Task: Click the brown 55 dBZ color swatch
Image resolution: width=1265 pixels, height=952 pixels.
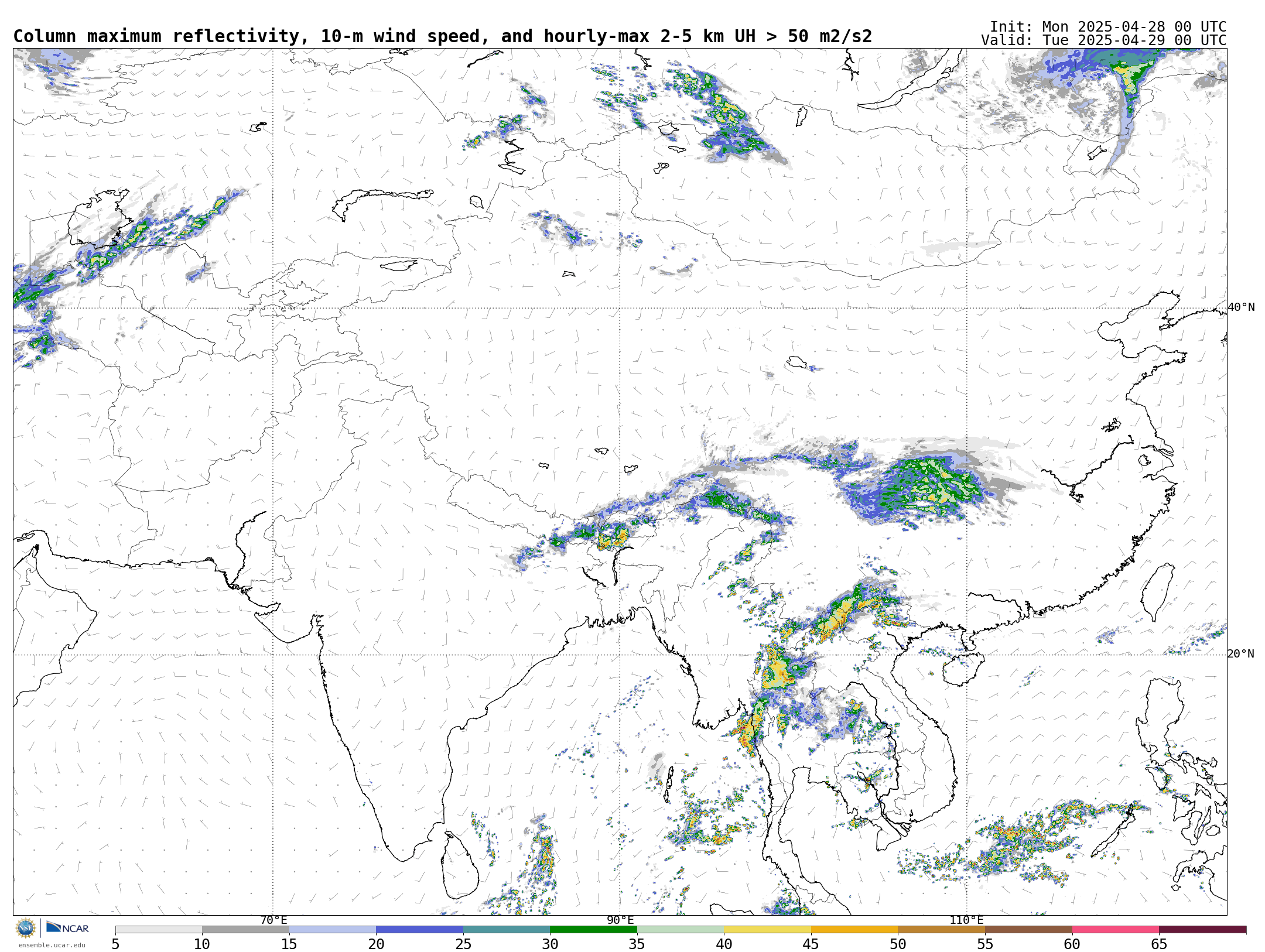Action: point(1028,930)
